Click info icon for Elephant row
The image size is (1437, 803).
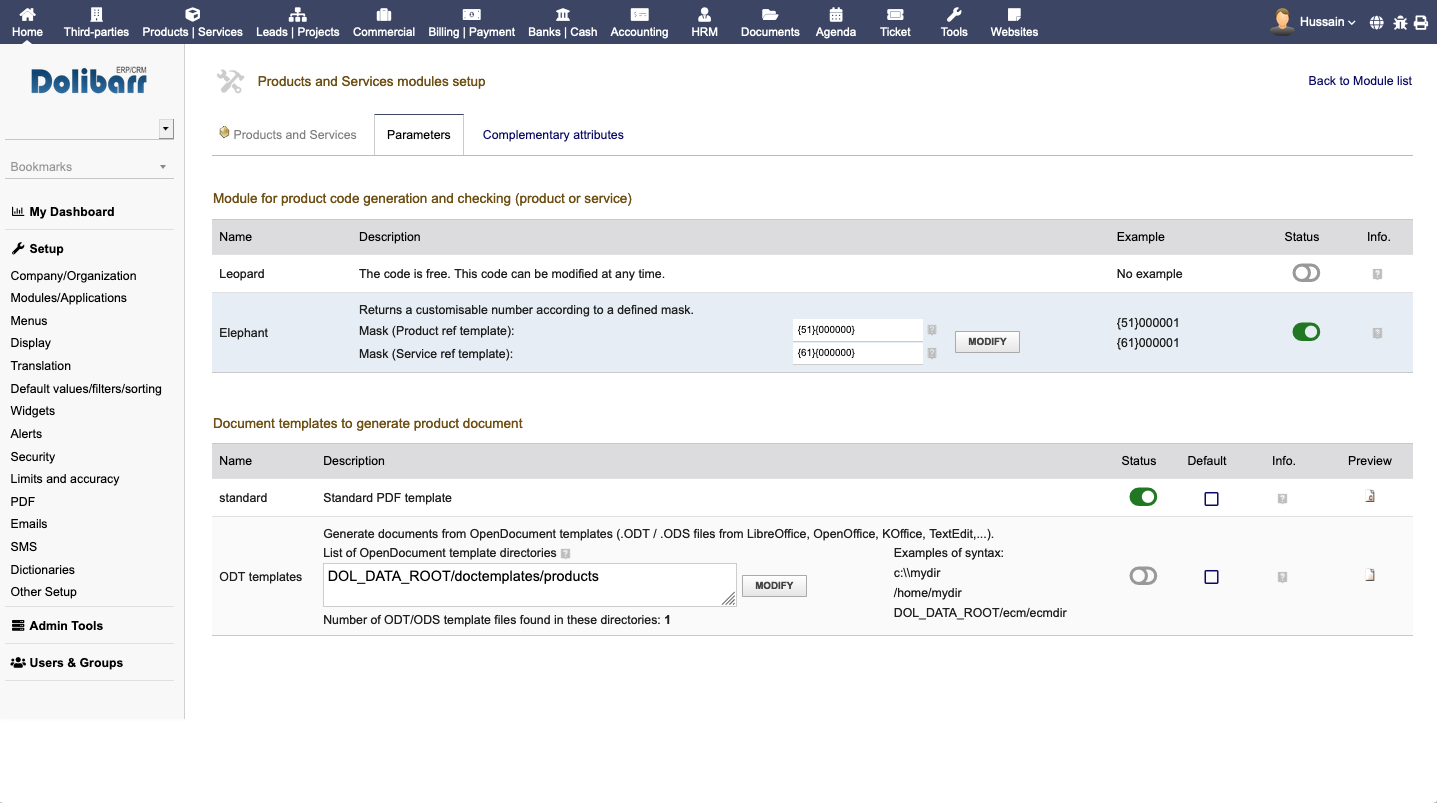[1377, 333]
